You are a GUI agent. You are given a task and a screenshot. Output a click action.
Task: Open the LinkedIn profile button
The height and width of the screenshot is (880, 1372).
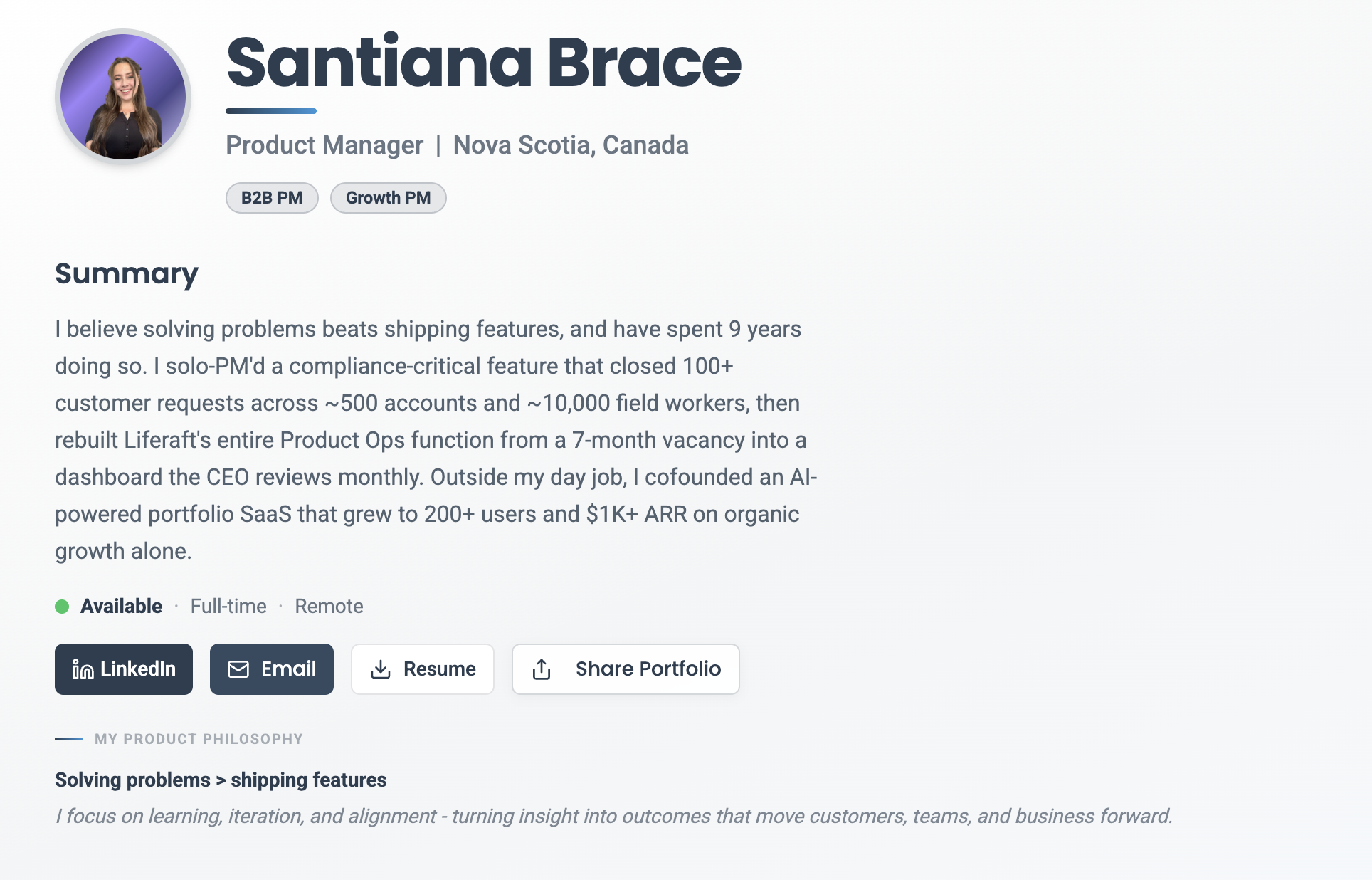coord(124,669)
